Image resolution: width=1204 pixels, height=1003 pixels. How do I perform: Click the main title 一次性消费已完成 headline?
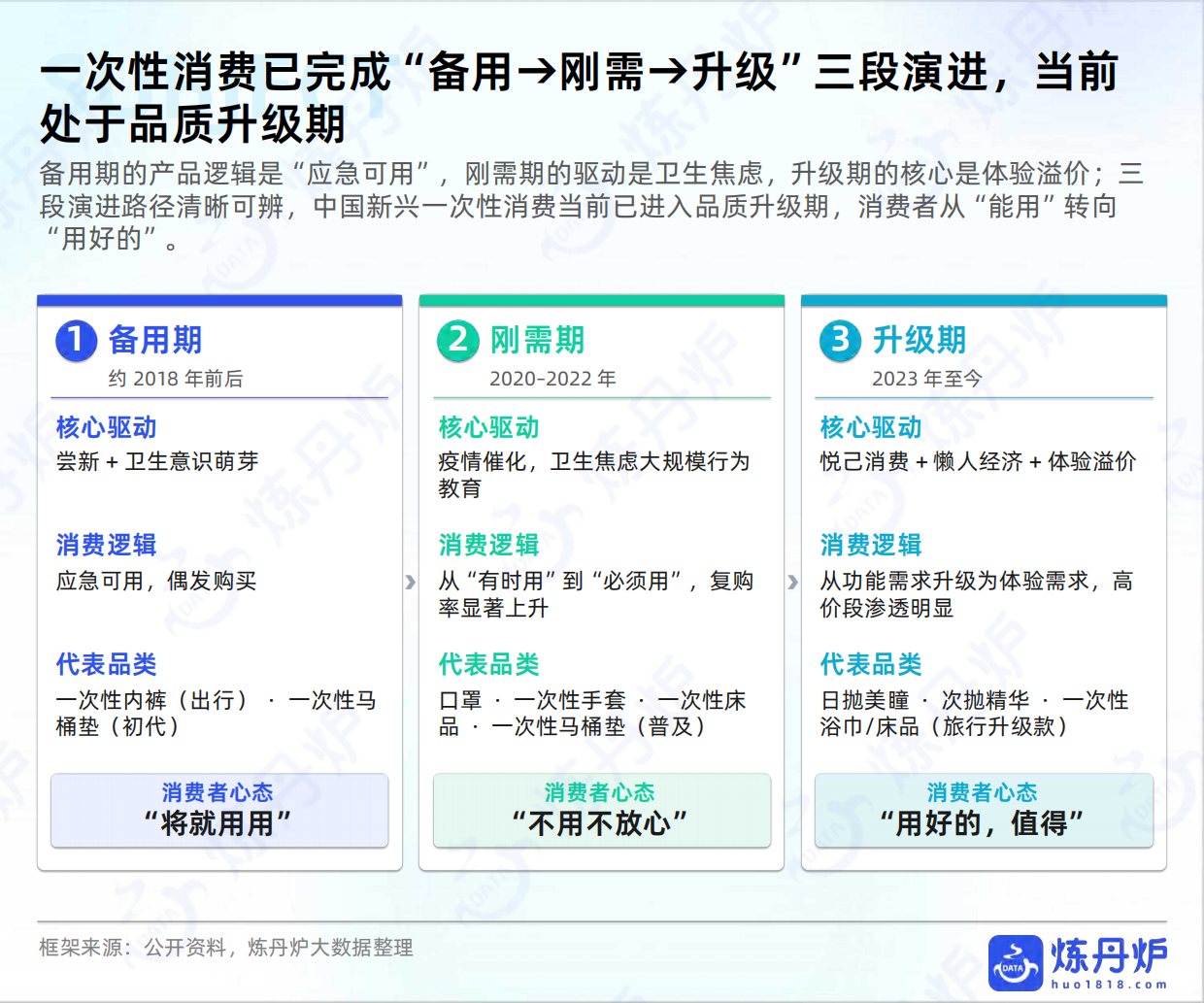pos(579,97)
